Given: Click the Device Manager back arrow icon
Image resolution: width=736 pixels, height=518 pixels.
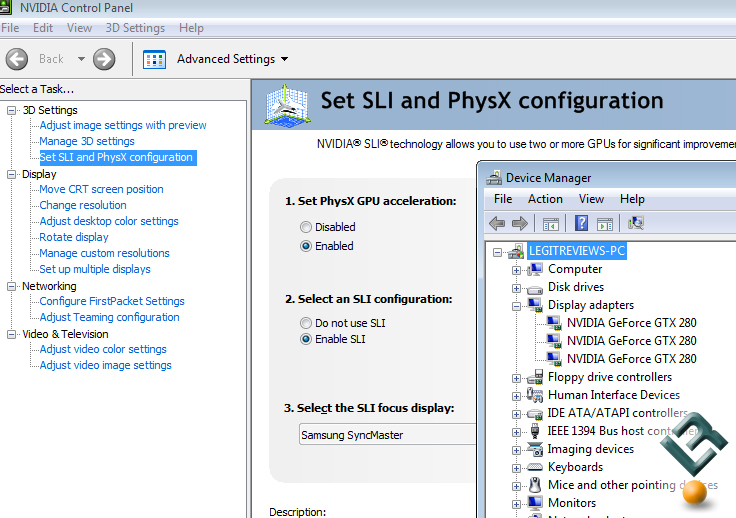Looking at the screenshot, I should tap(497, 223).
